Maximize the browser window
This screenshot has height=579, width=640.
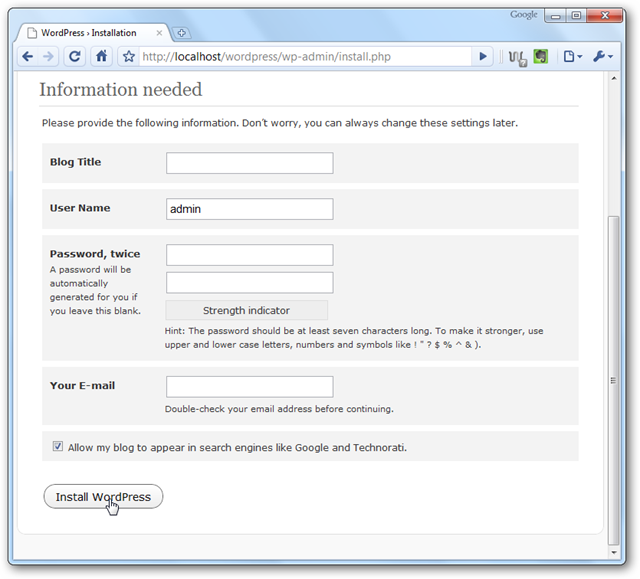(x=576, y=16)
